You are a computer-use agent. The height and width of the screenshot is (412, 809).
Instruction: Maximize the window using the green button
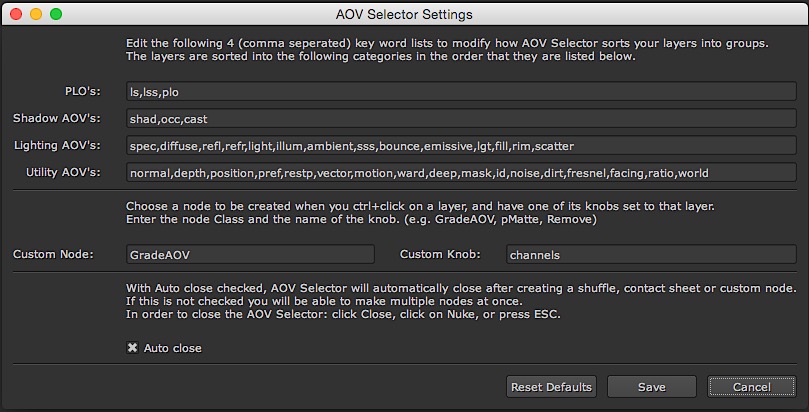[x=55, y=15]
